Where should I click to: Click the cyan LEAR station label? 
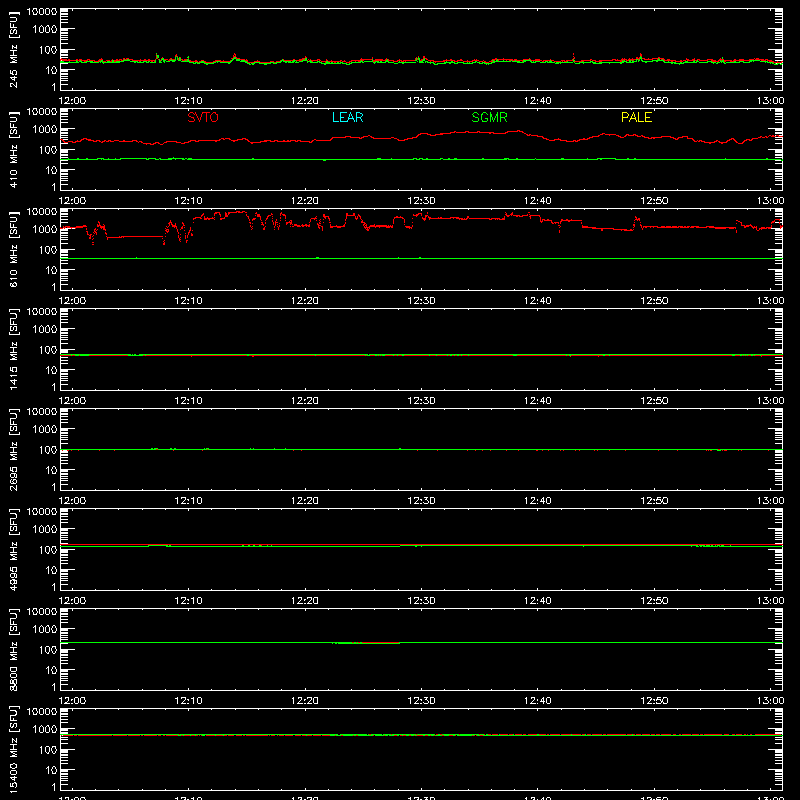tap(347, 117)
